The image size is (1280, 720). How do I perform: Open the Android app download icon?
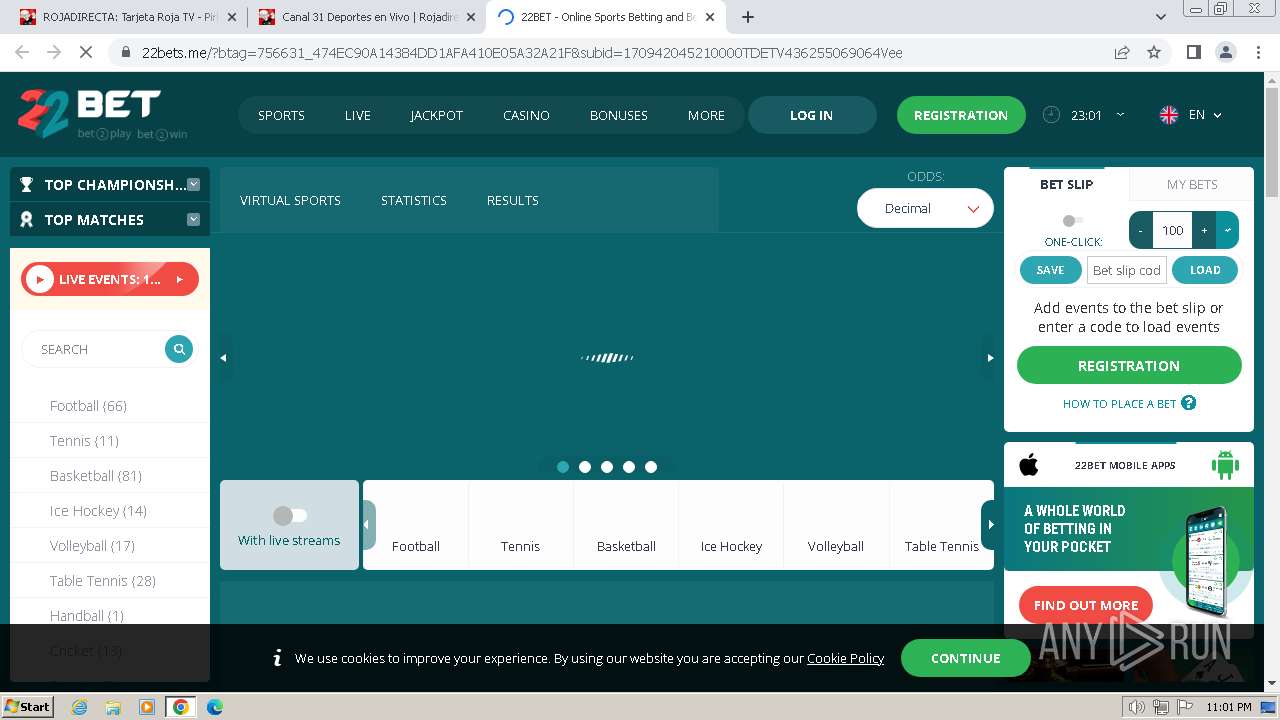(x=1225, y=465)
